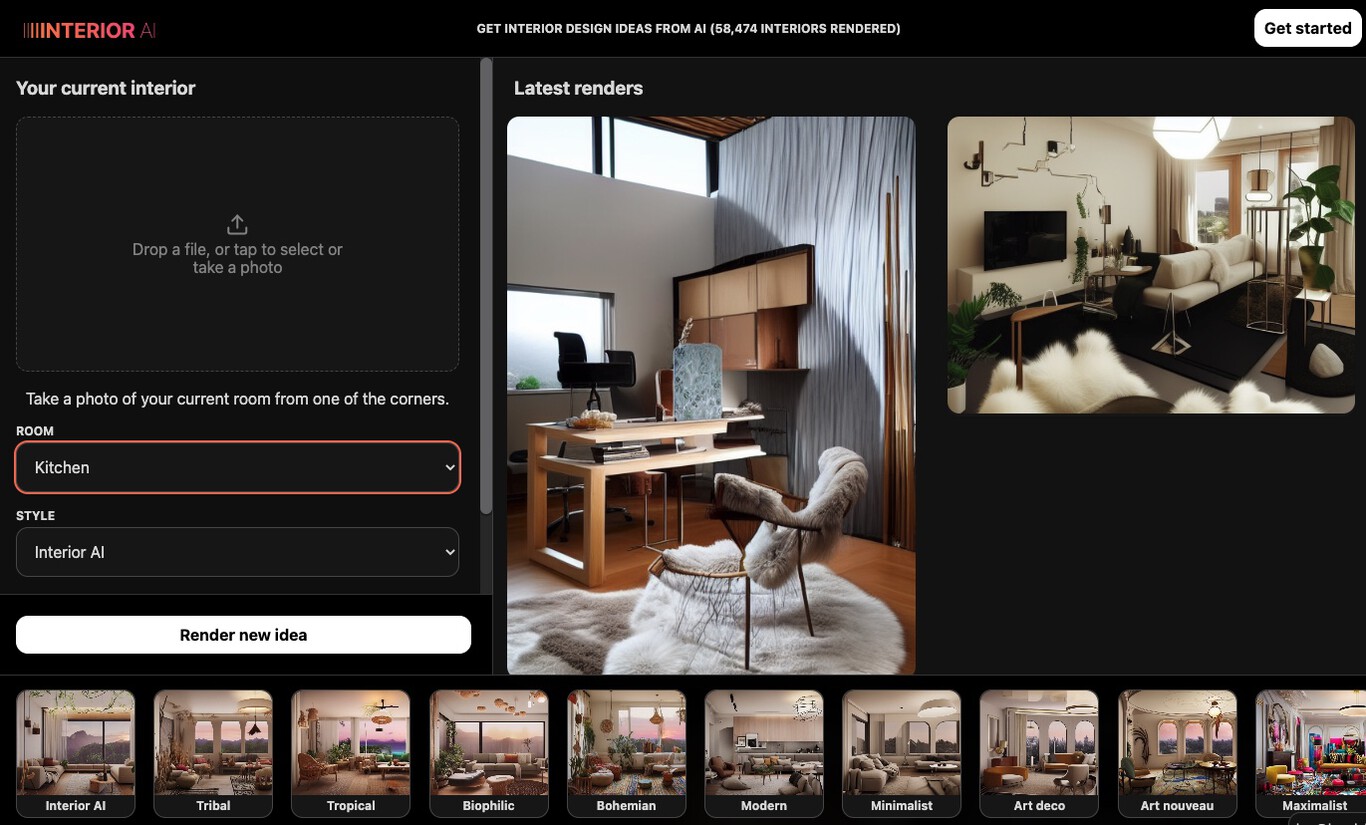Click the Interior AI logo
This screenshot has width=1366, height=825.
(x=90, y=30)
